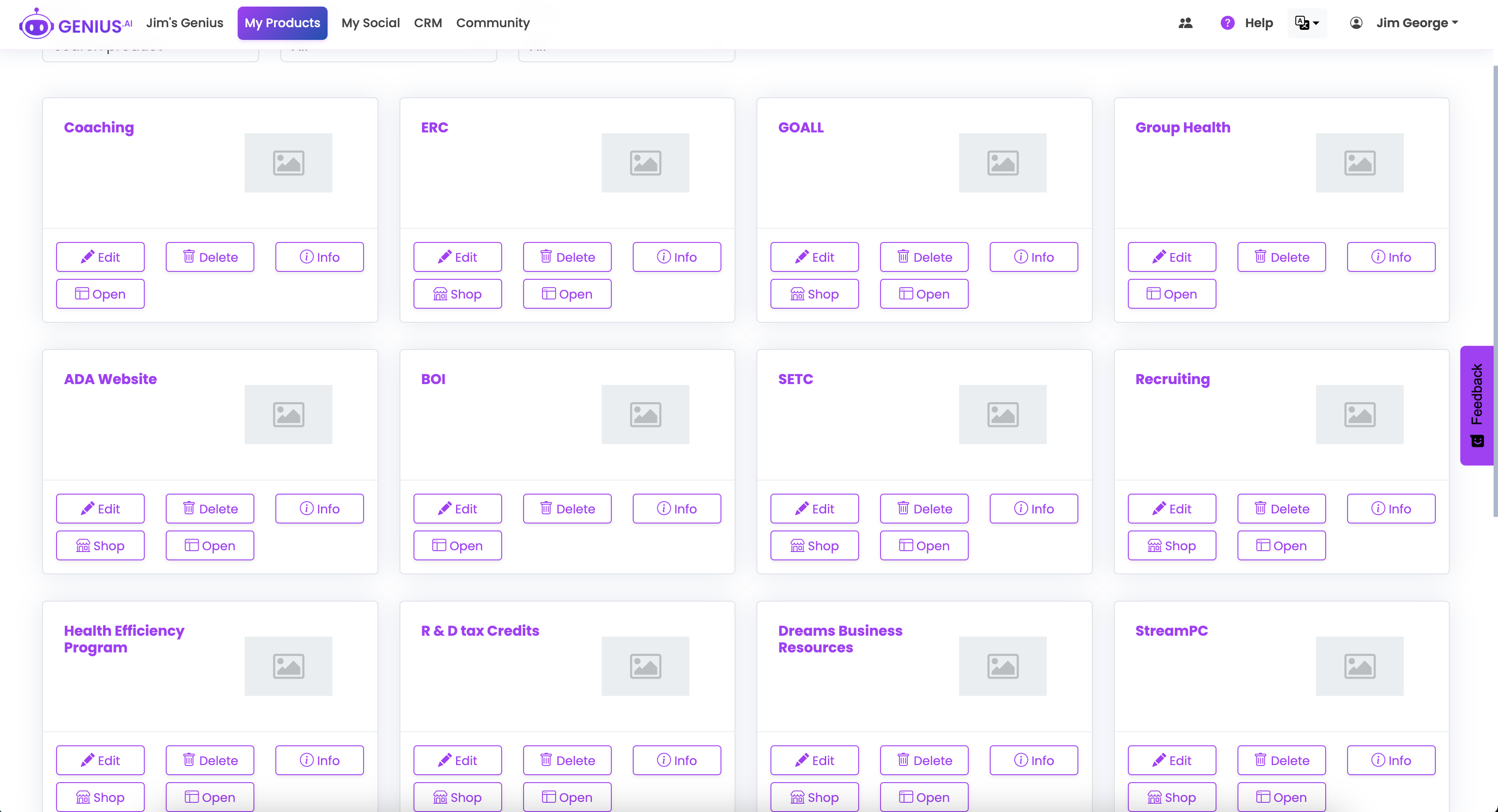This screenshot has height=812, width=1498.
Task: Click the shop storefront icon on ERC card
Action: click(440, 294)
